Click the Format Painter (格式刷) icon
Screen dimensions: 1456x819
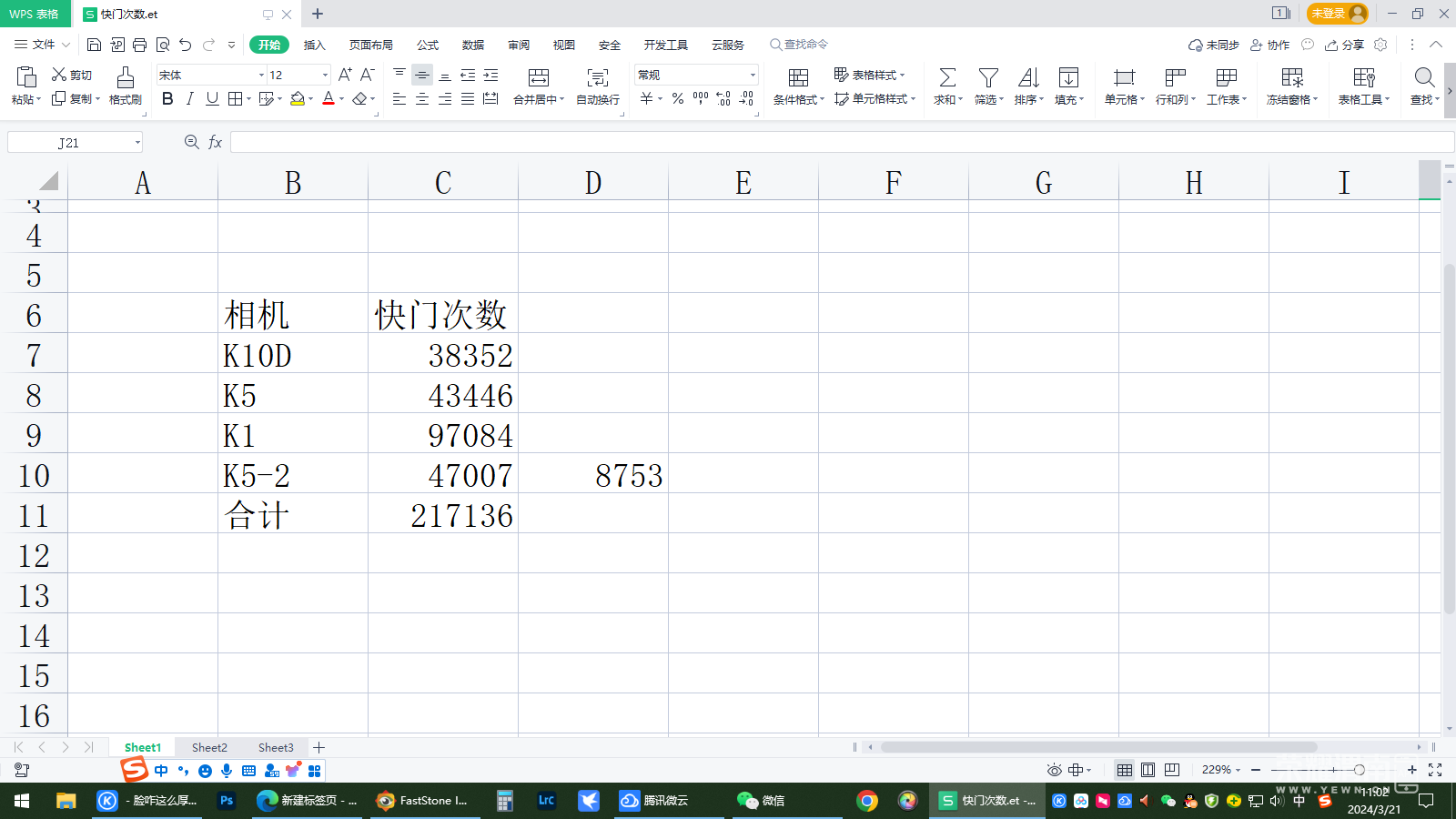pyautogui.click(x=126, y=78)
